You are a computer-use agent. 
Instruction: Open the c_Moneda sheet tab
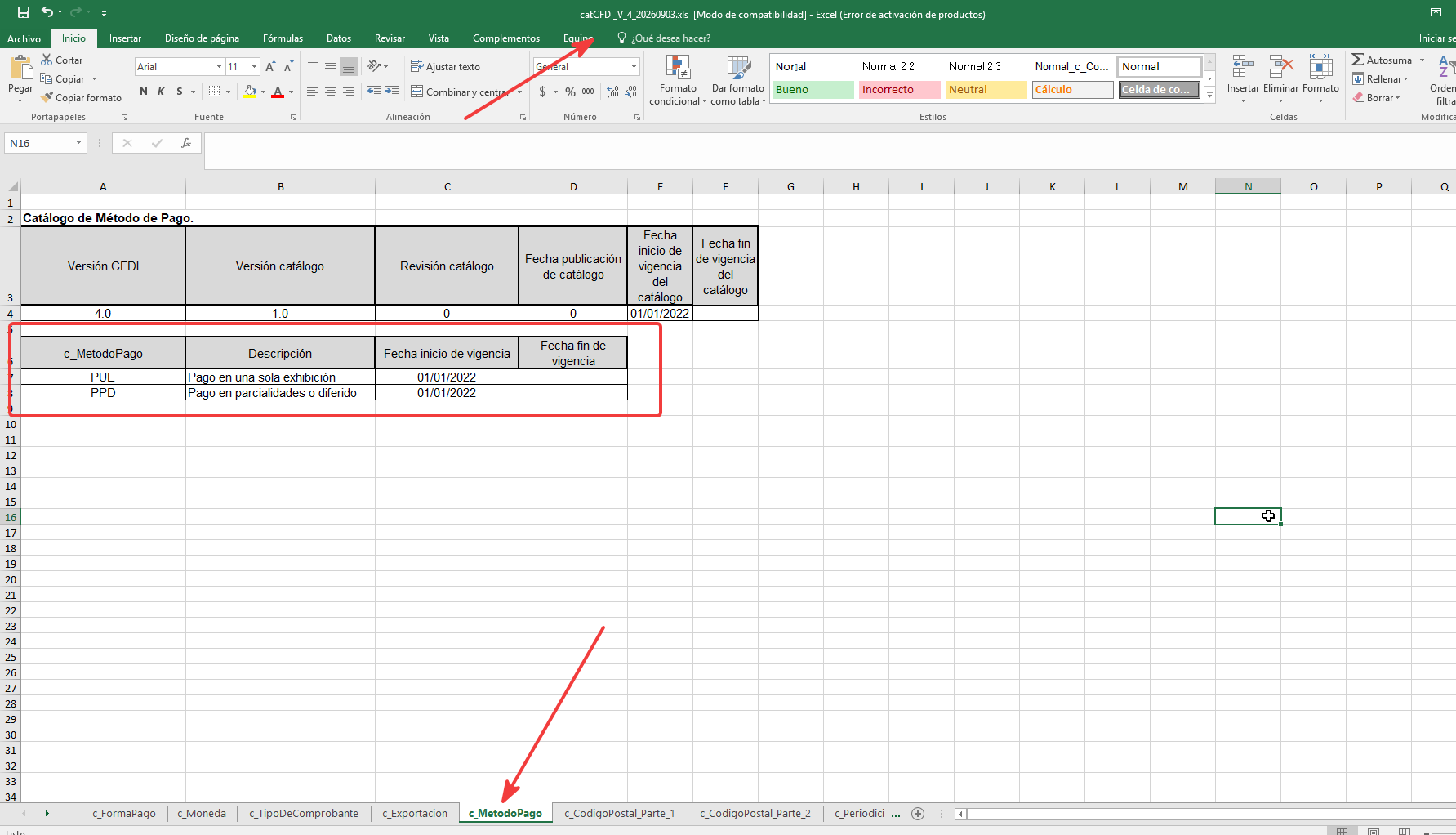(202, 813)
